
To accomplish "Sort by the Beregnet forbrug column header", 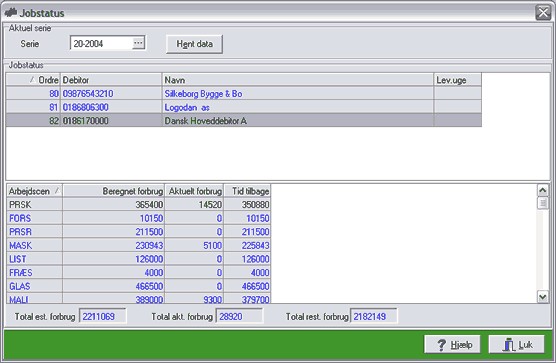I will (113, 191).
